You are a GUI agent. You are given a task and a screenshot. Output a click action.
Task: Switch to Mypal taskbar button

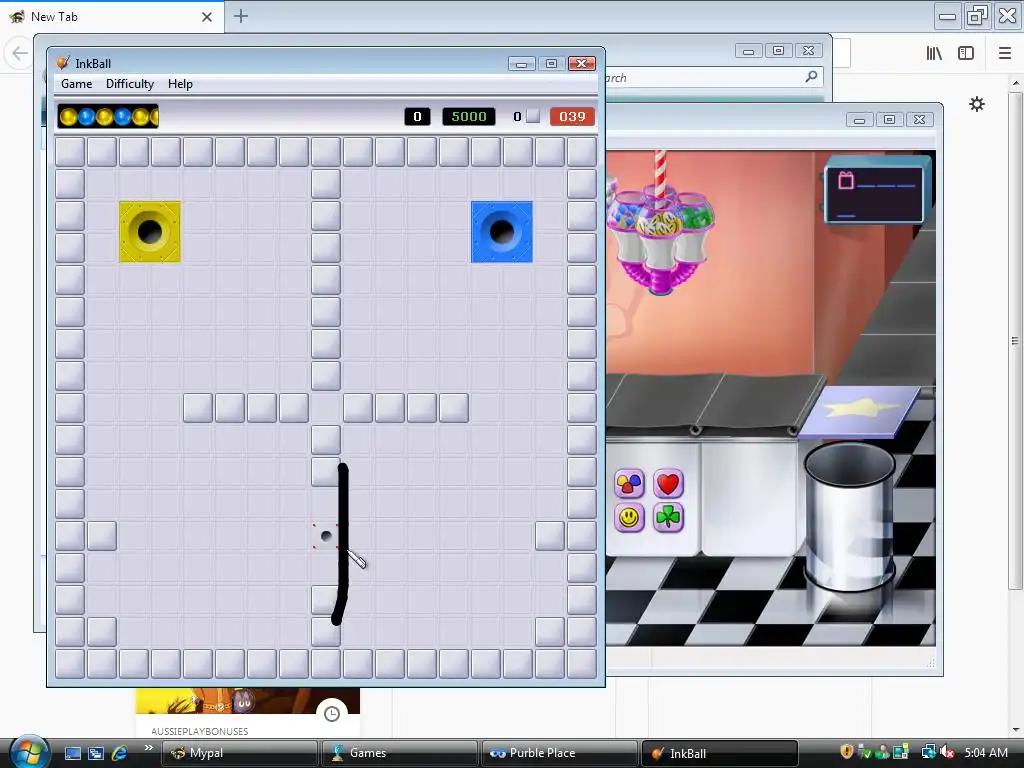coord(239,753)
